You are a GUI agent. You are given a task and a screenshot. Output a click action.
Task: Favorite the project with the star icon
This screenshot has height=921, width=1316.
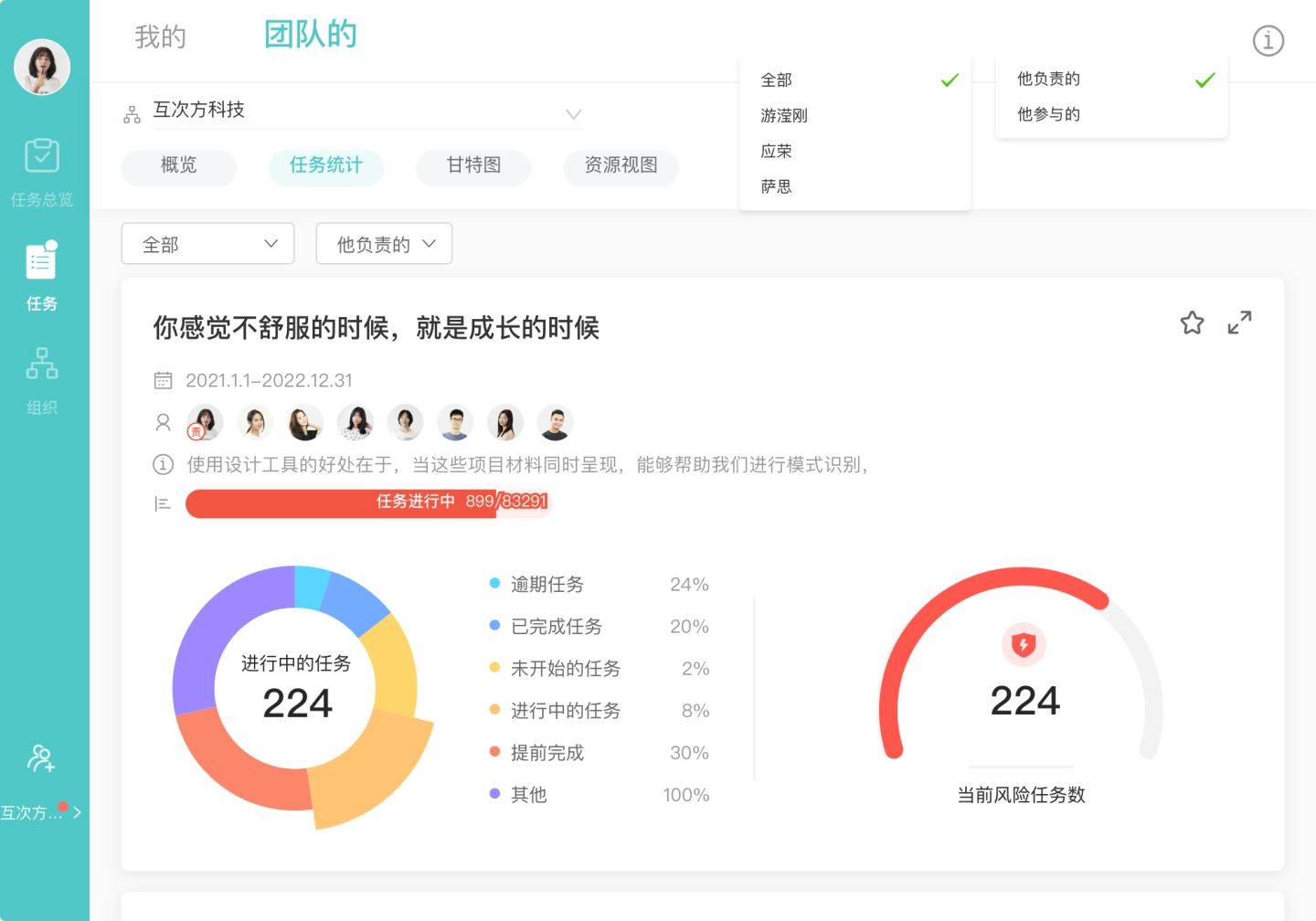(x=1192, y=323)
